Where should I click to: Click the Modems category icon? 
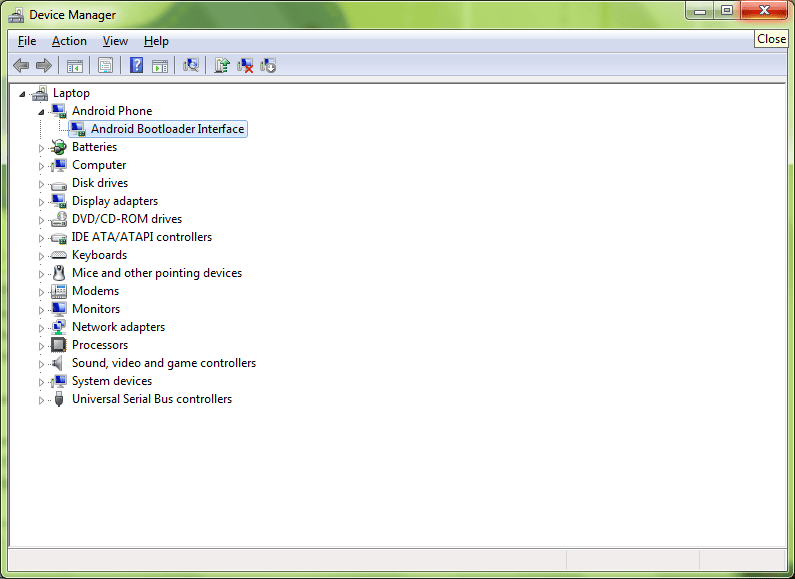tap(59, 291)
